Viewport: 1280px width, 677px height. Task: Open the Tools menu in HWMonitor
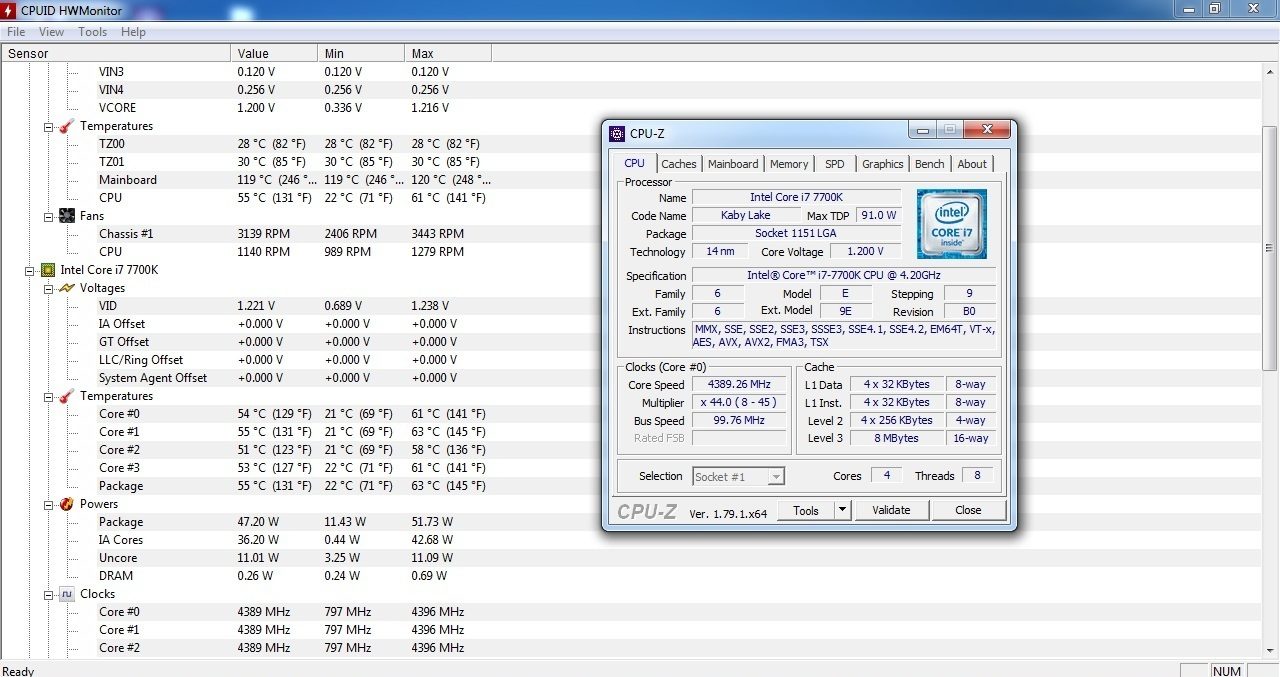point(92,32)
